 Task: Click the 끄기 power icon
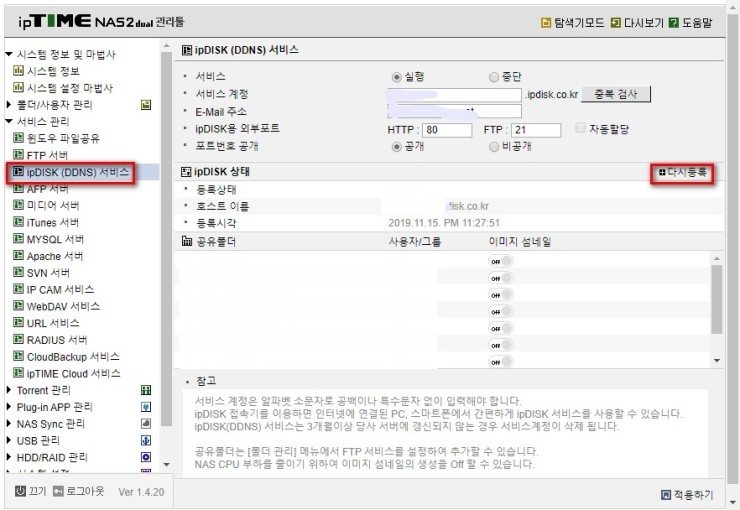[20, 491]
